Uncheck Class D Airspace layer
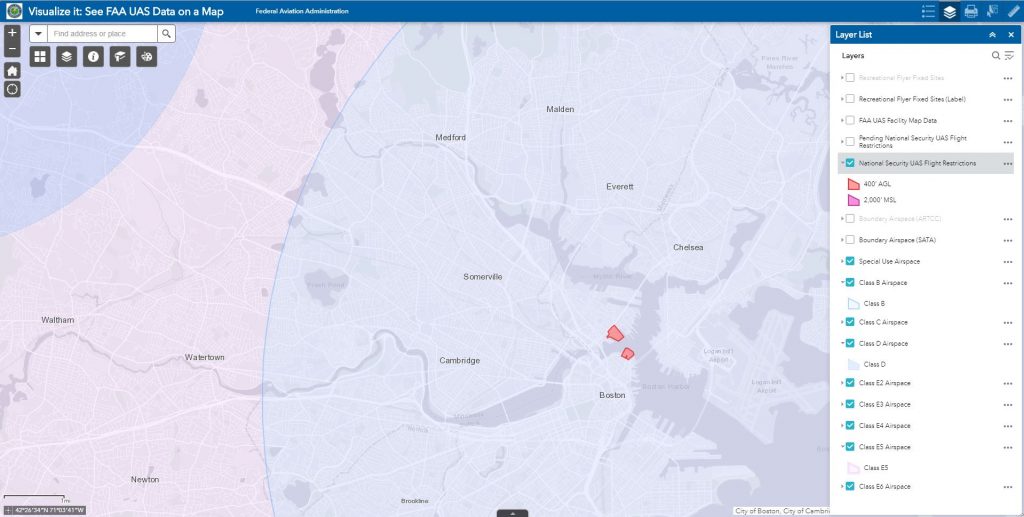The width and height of the screenshot is (1024, 517). pyautogui.click(x=850, y=343)
